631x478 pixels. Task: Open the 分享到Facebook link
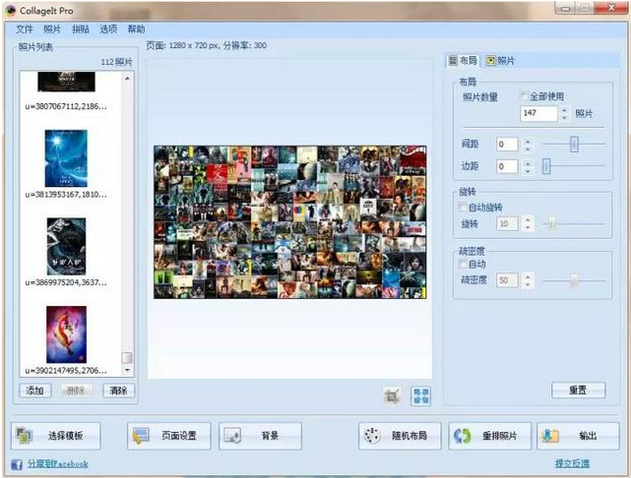(58, 464)
